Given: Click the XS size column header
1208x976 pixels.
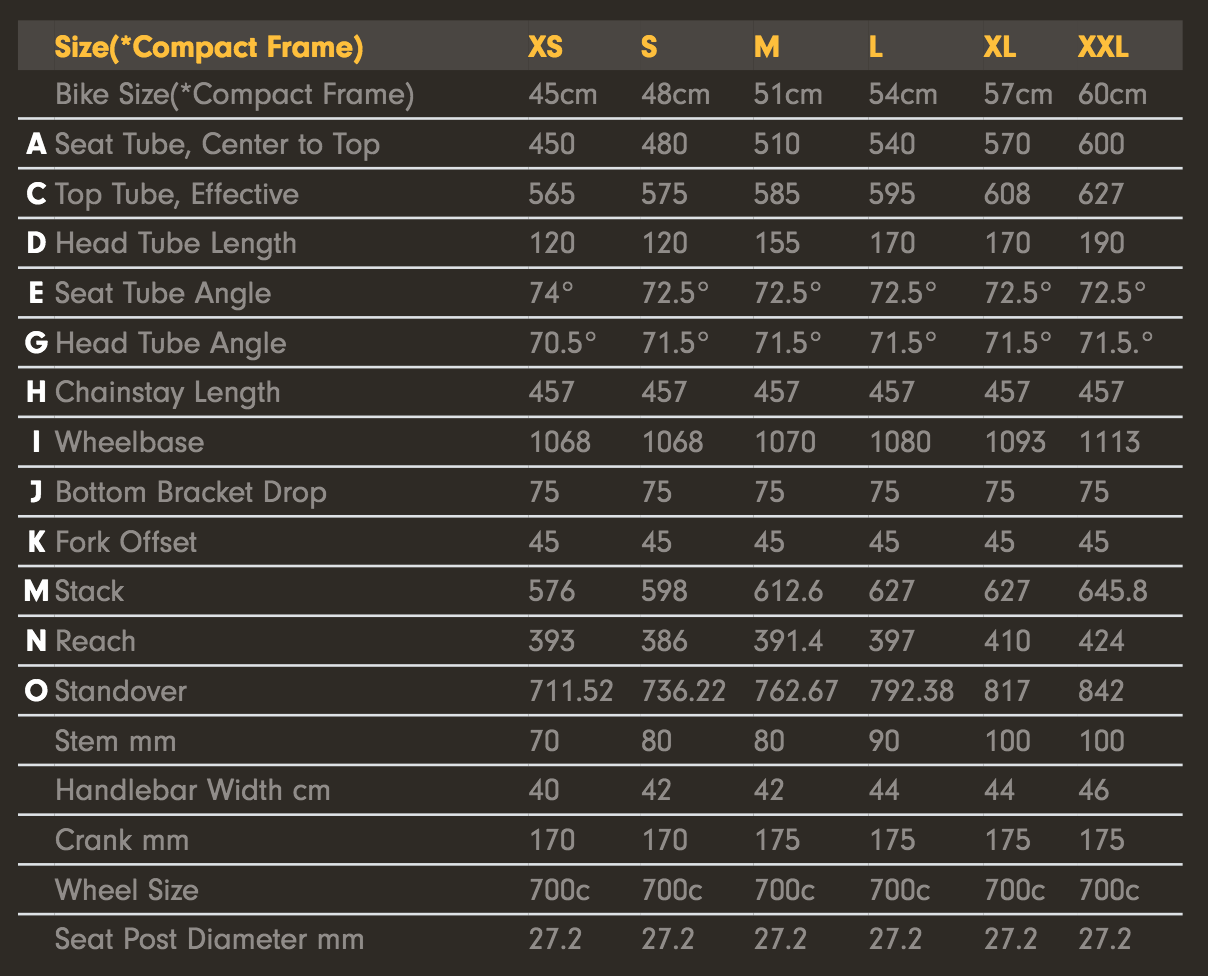Looking at the screenshot, I should point(545,47).
